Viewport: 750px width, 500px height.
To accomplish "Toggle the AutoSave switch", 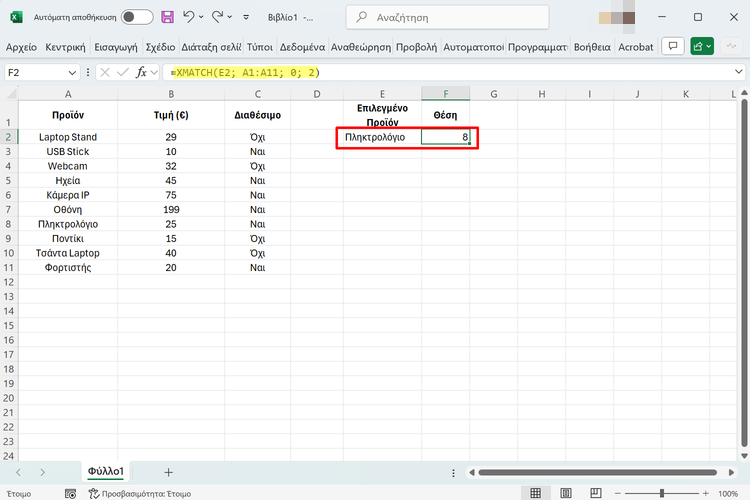I will click(137, 17).
